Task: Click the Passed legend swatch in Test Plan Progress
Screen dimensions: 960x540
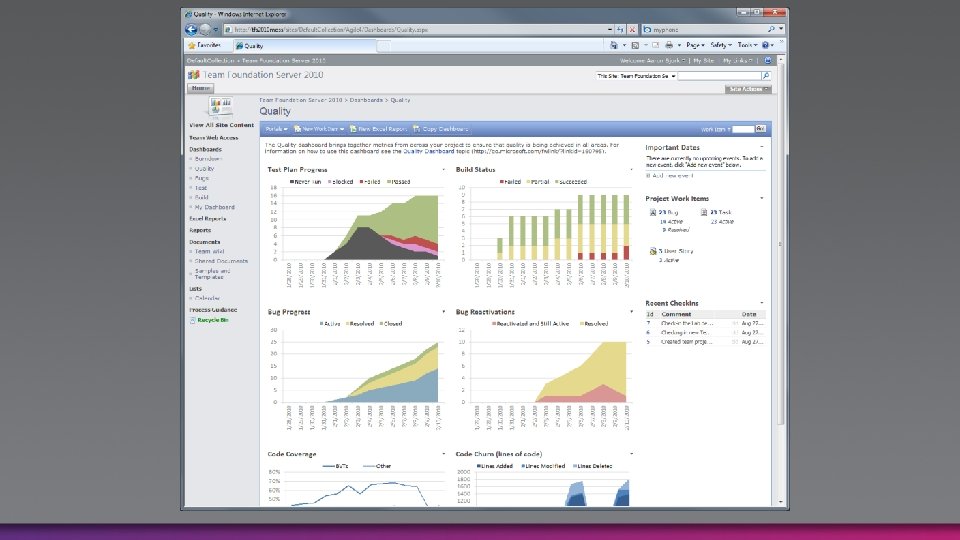Action: pos(389,182)
